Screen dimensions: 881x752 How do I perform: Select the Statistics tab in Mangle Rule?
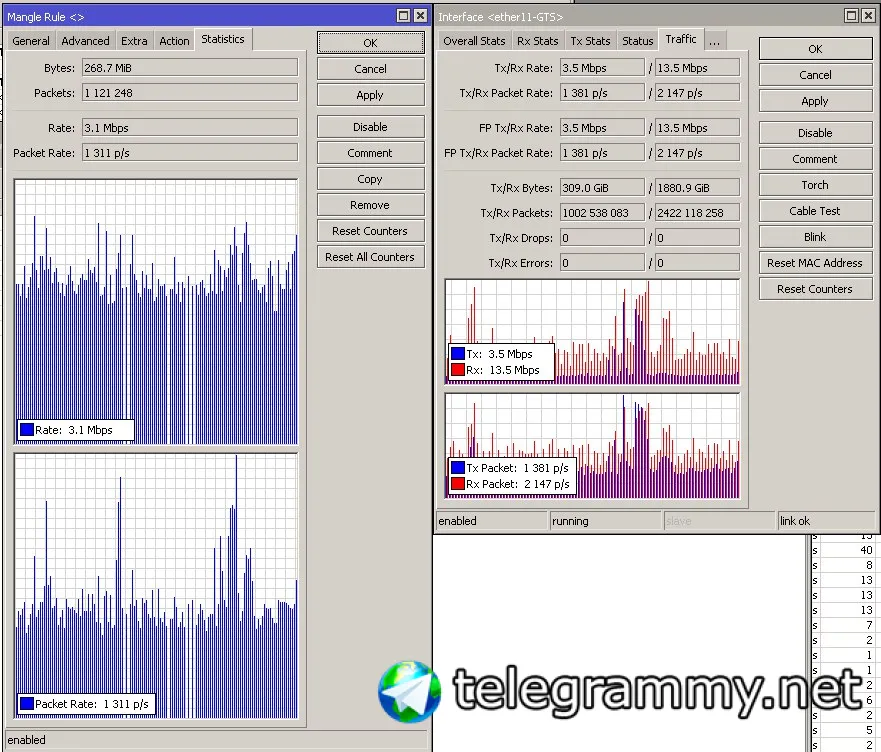tap(223, 39)
